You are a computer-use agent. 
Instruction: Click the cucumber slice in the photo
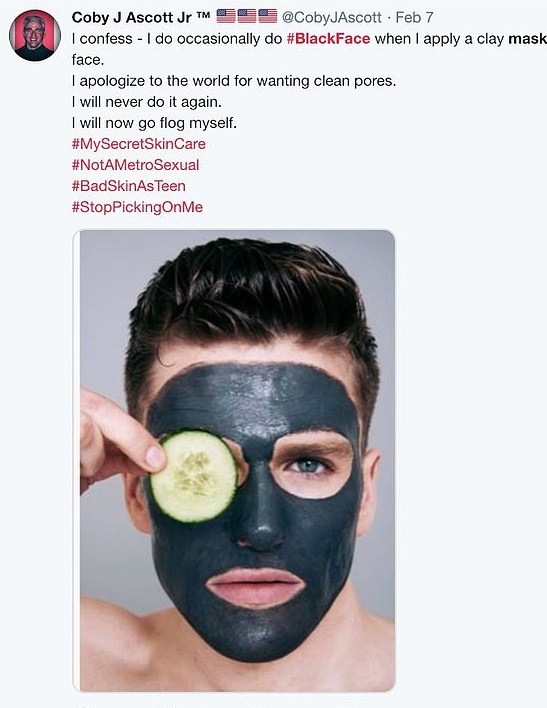194,476
